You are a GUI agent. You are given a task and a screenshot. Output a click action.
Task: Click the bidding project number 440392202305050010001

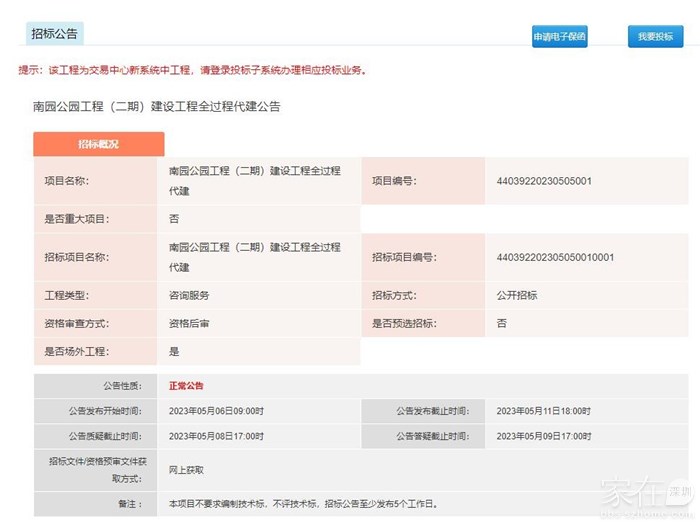coord(555,257)
